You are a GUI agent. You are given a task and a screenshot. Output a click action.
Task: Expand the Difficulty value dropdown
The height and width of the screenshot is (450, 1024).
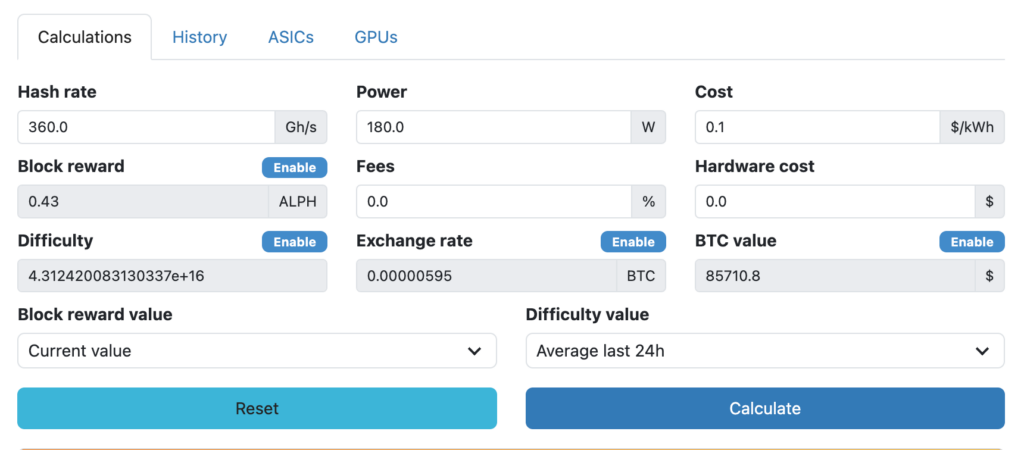764,351
